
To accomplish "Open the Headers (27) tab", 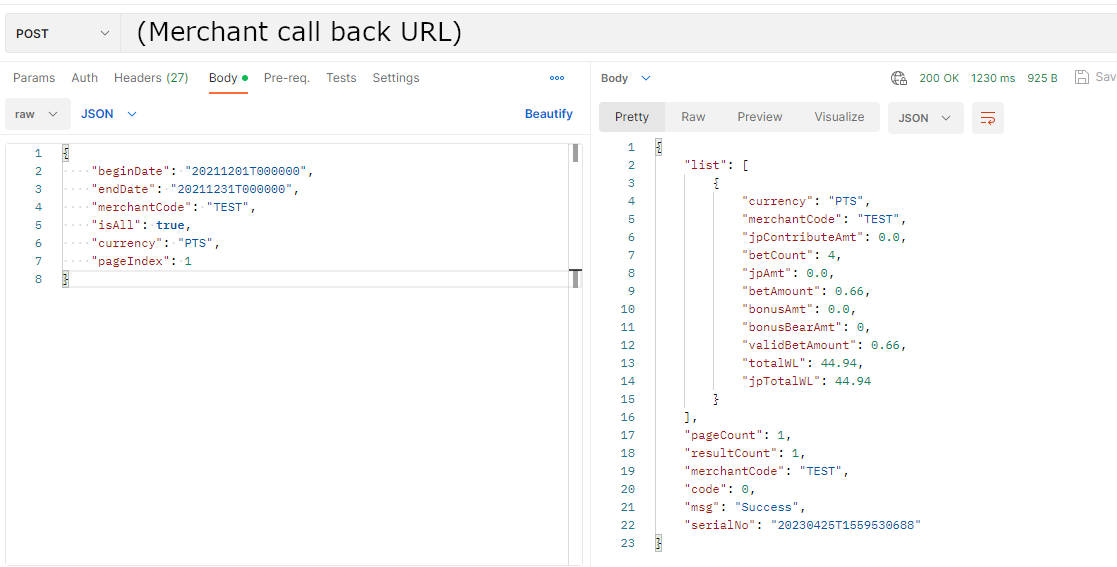I will (151, 78).
